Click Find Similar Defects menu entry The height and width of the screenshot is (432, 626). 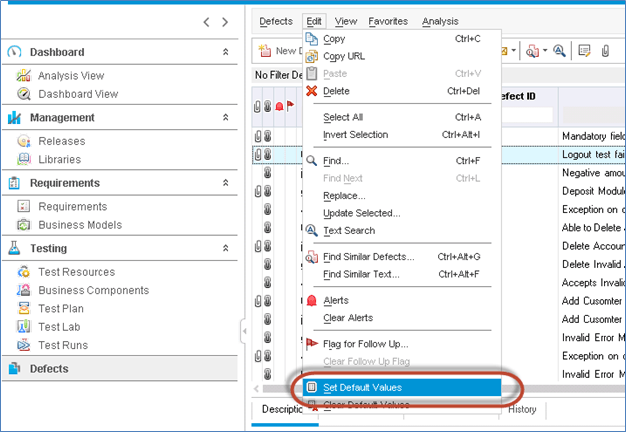[x=368, y=256]
